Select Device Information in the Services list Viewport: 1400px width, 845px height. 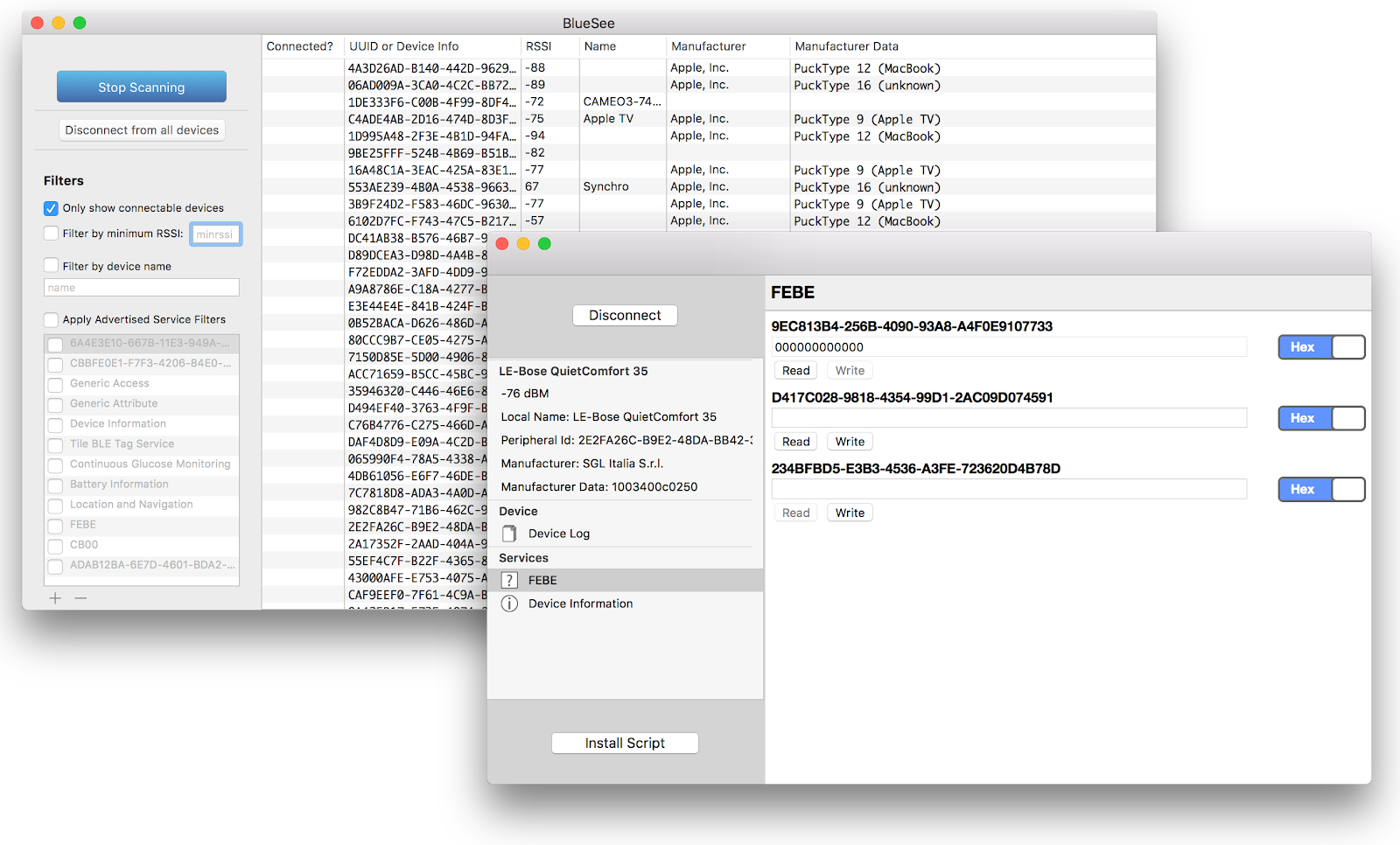626,604
